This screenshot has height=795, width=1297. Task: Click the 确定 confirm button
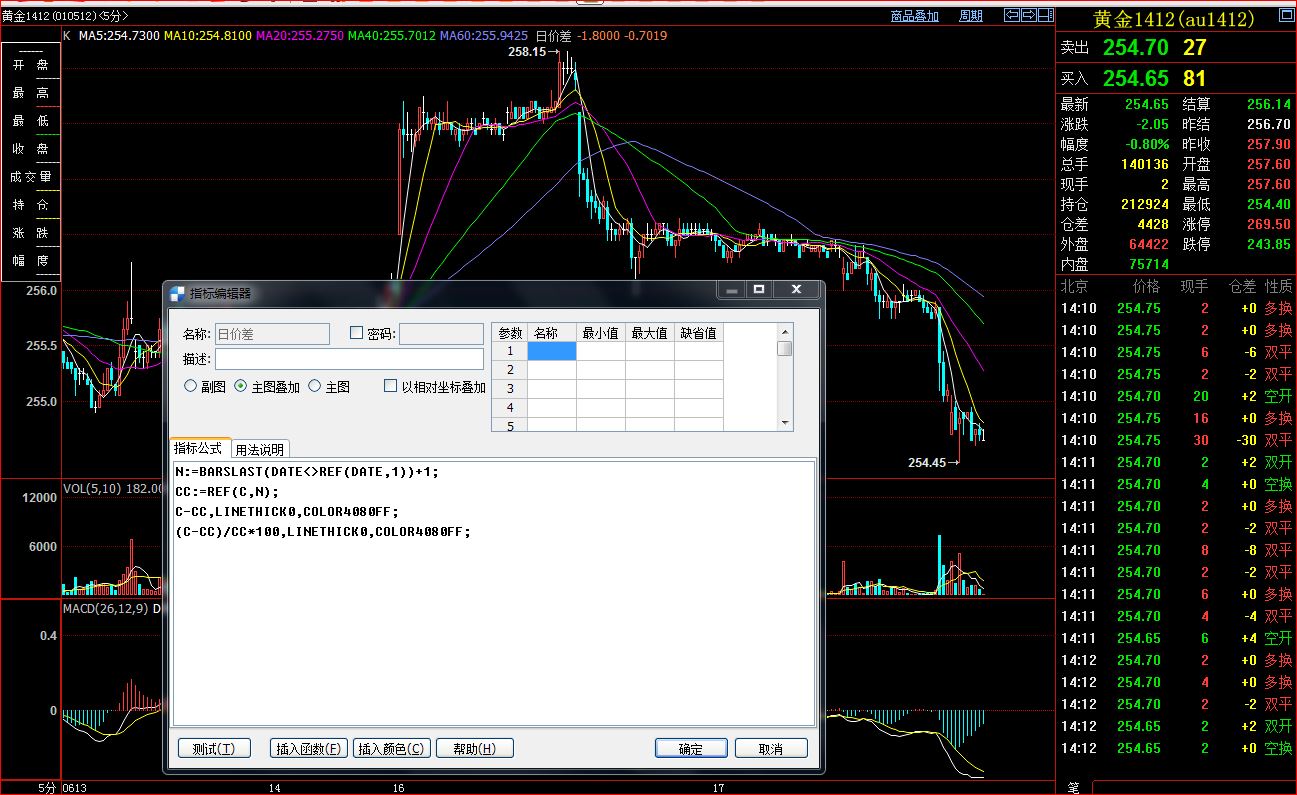tap(691, 748)
